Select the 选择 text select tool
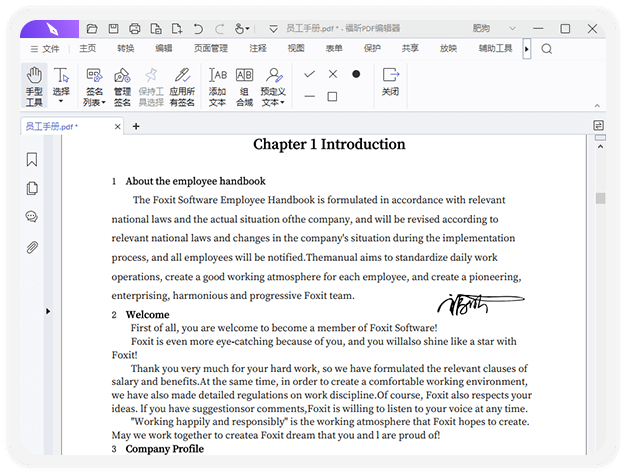Screen dimensions: 626x475 click(x=61, y=85)
